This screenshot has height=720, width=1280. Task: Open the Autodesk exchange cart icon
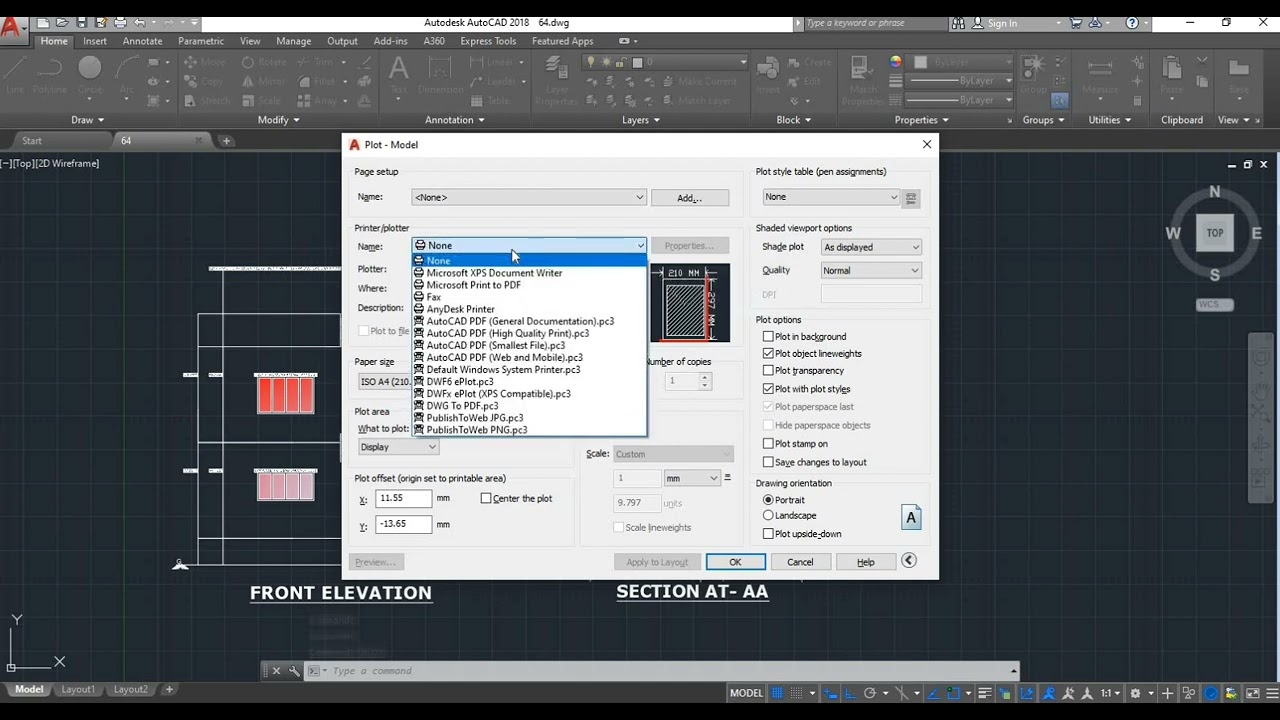click(1076, 22)
